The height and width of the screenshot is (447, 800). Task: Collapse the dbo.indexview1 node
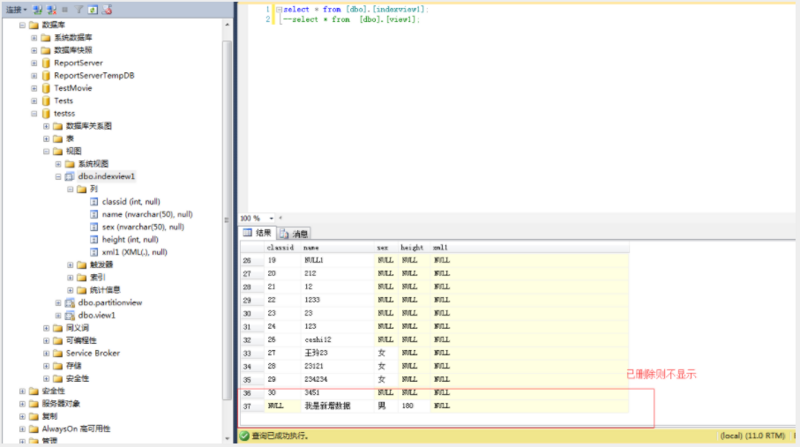(58, 177)
